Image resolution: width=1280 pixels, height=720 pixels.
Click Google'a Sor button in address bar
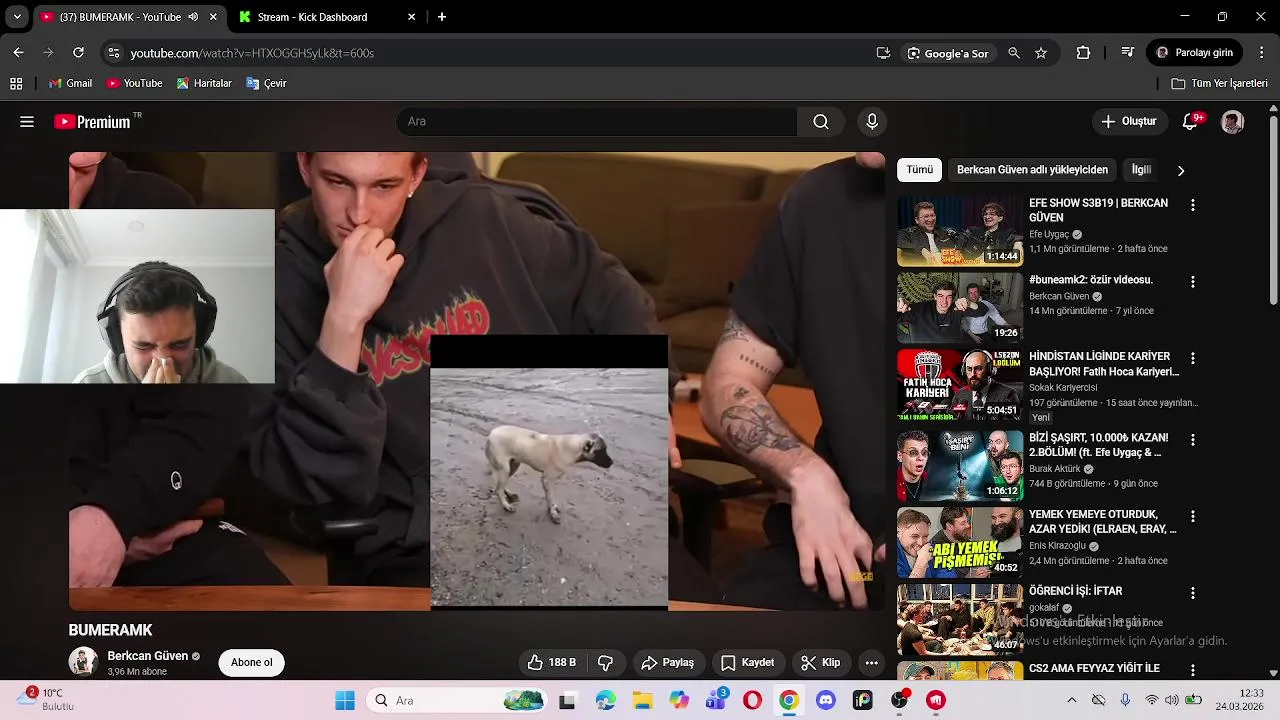coord(947,53)
